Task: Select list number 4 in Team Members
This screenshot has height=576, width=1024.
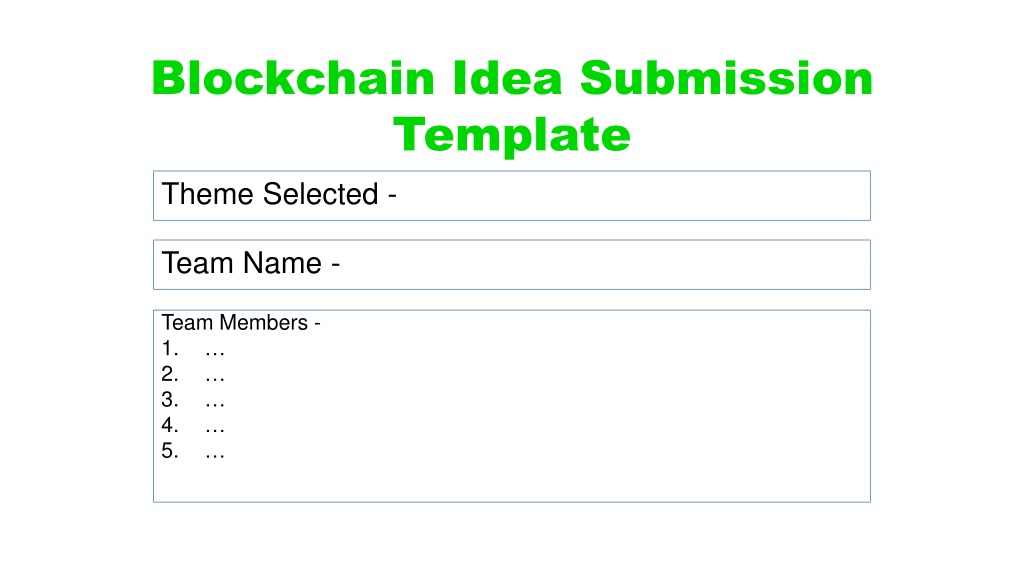Action: click(x=170, y=425)
